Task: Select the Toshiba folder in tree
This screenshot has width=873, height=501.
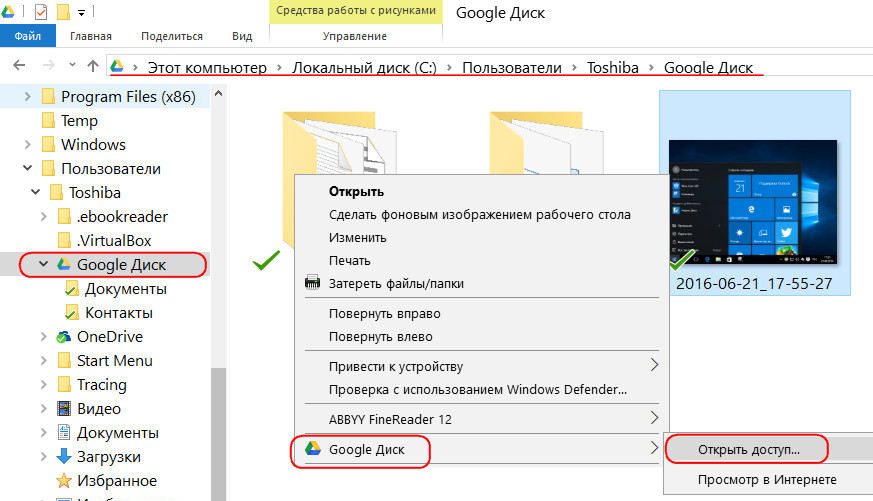Action: tap(95, 193)
